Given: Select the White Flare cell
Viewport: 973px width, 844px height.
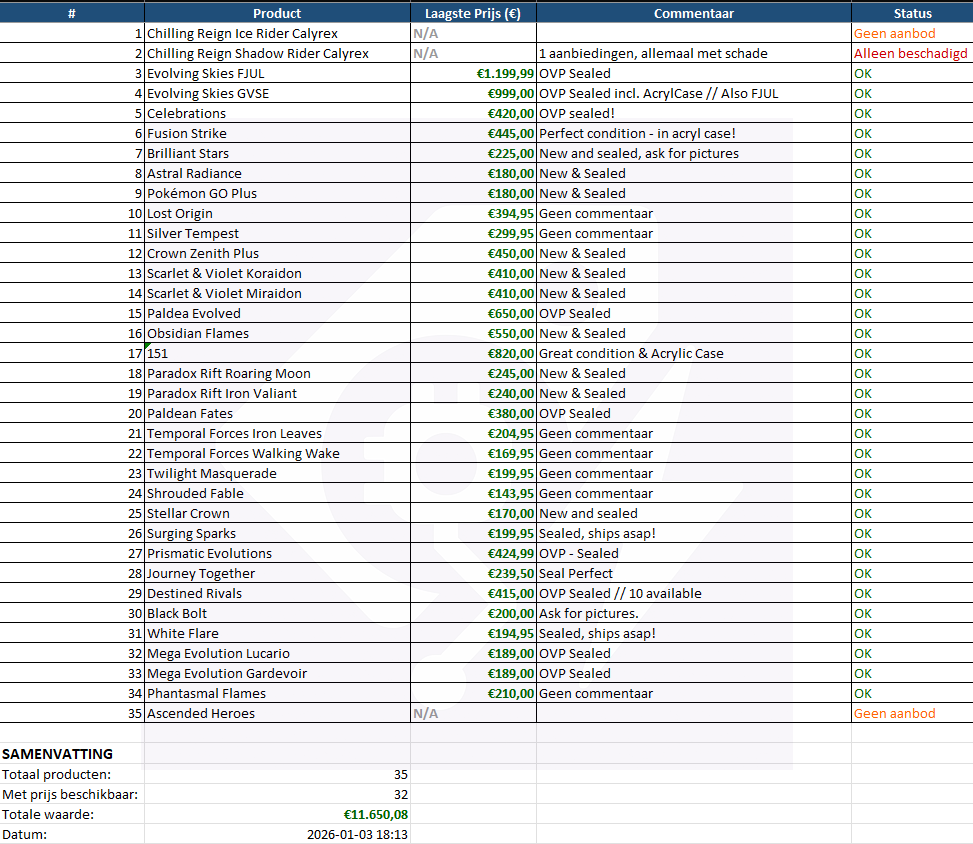Looking at the screenshot, I should 277,633.
